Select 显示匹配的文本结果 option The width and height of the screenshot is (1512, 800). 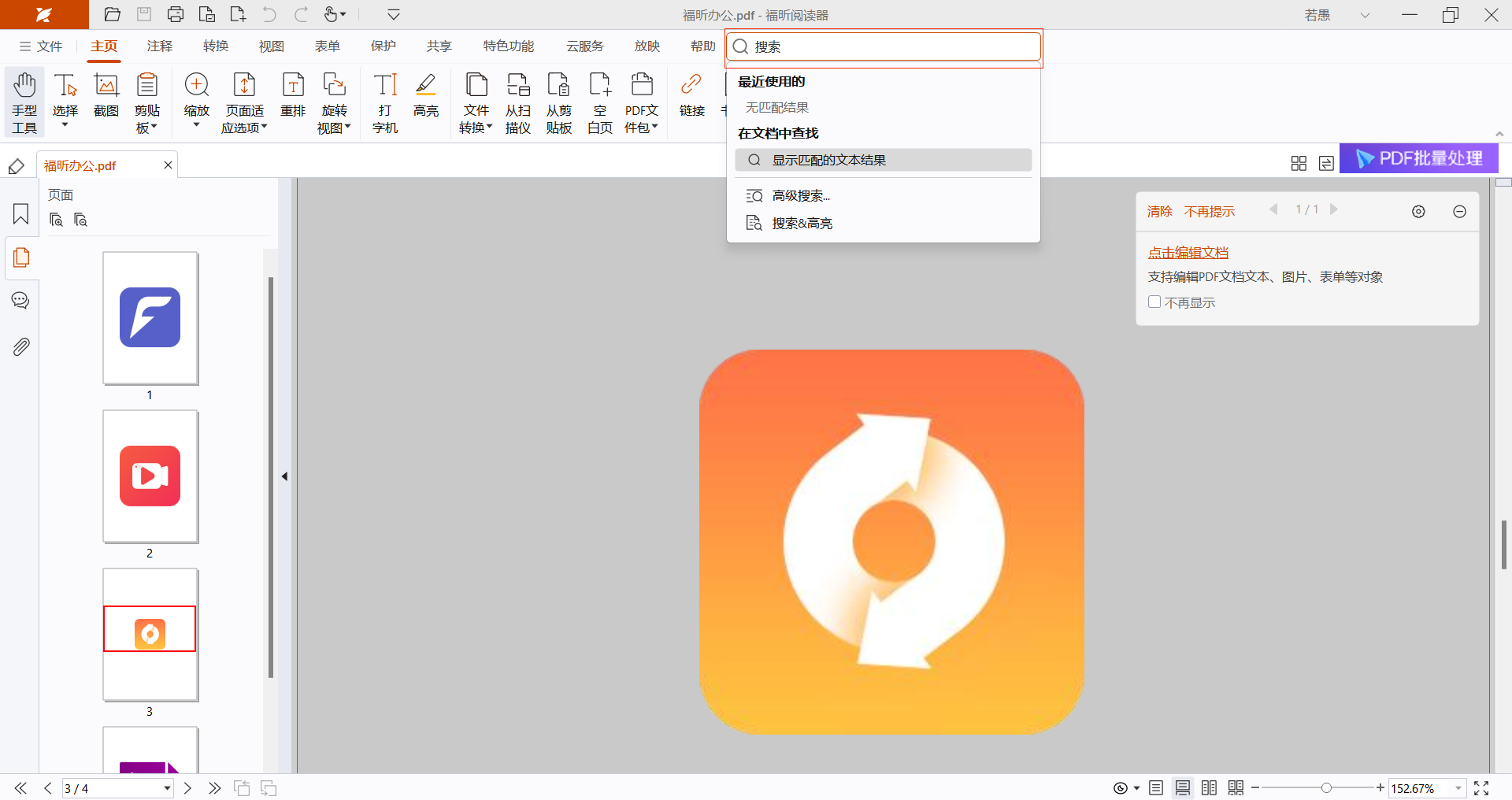click(884, 160)
